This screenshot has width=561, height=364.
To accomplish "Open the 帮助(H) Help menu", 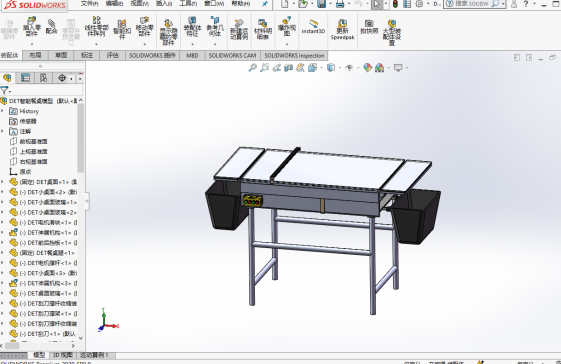I will pyautogui.click(x=241, y=3).
